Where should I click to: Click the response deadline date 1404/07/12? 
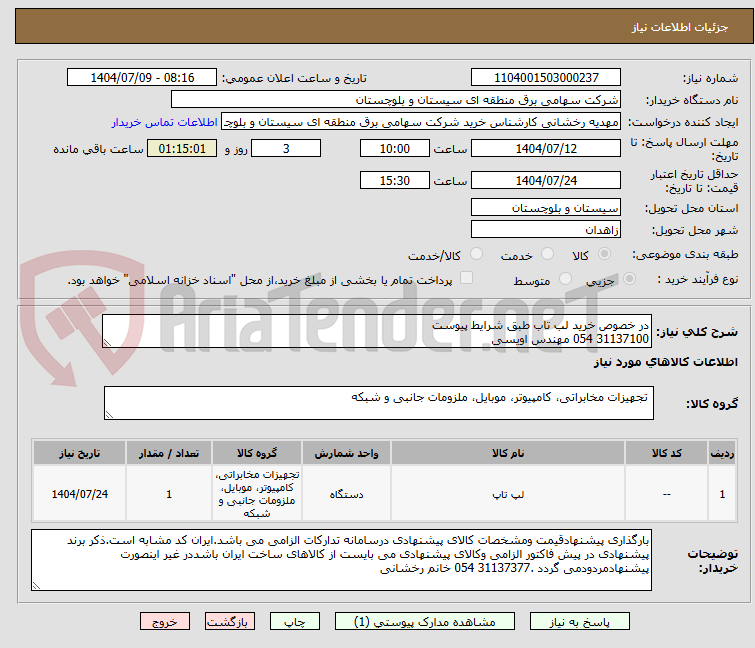click(x=546, y=148)
